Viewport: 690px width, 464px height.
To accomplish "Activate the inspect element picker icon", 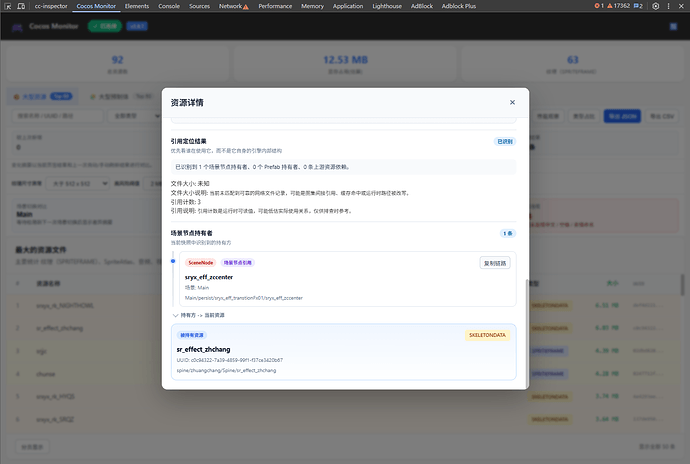I will coord(7,6).
